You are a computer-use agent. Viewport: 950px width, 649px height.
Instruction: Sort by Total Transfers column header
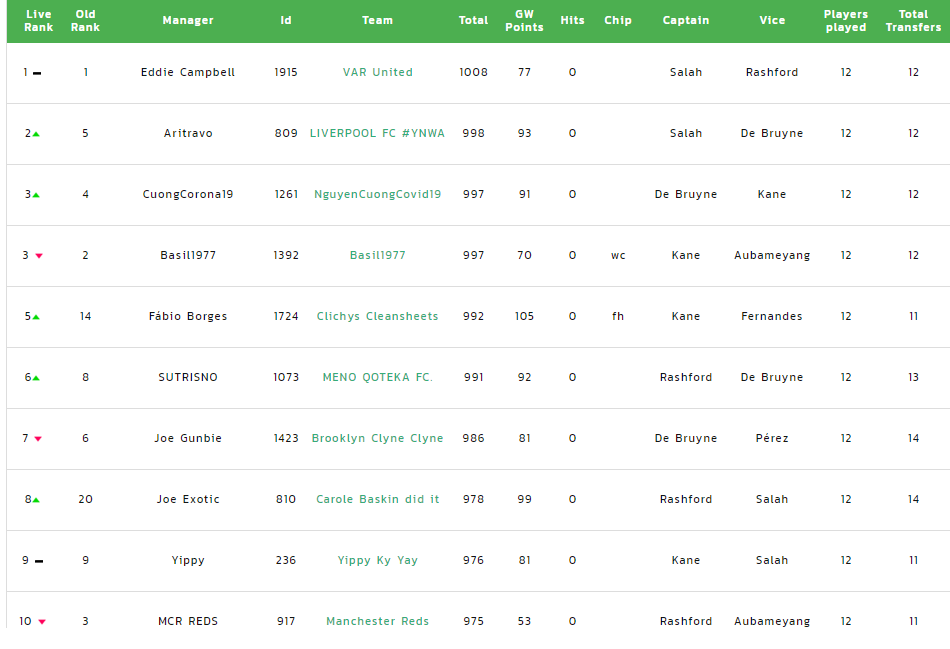913,21
